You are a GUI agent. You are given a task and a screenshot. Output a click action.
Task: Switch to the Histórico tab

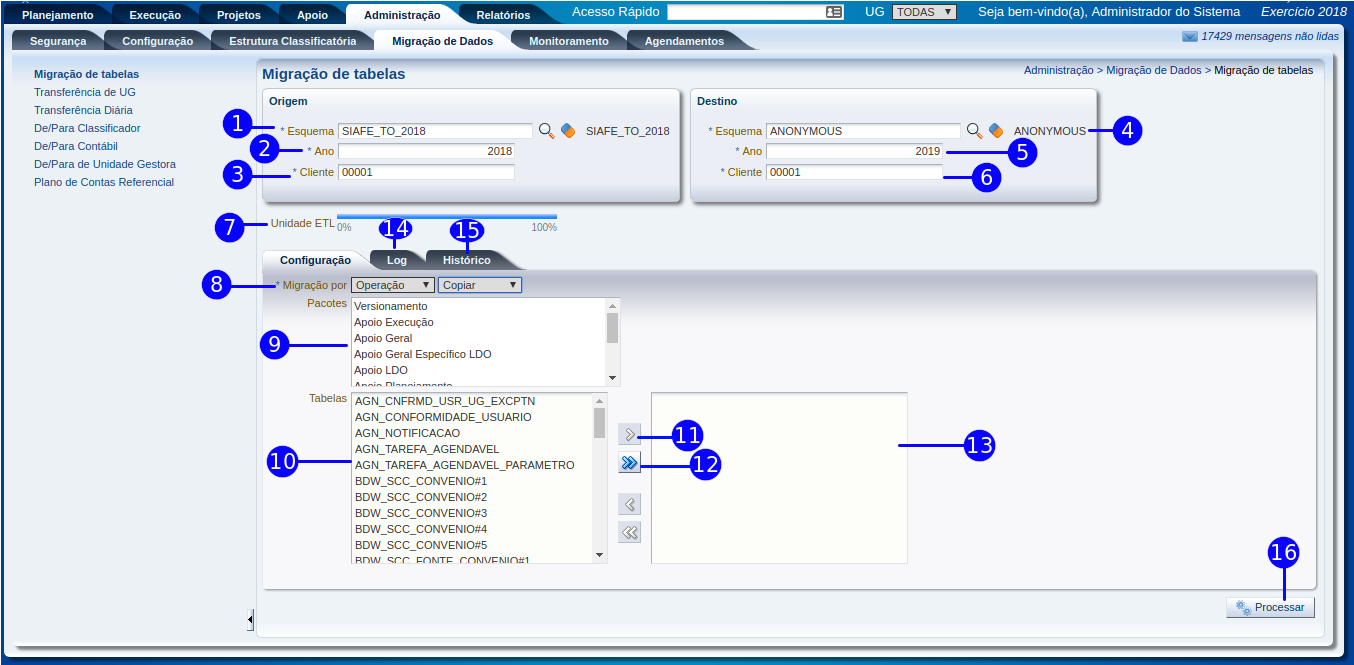tap(467, 260)
